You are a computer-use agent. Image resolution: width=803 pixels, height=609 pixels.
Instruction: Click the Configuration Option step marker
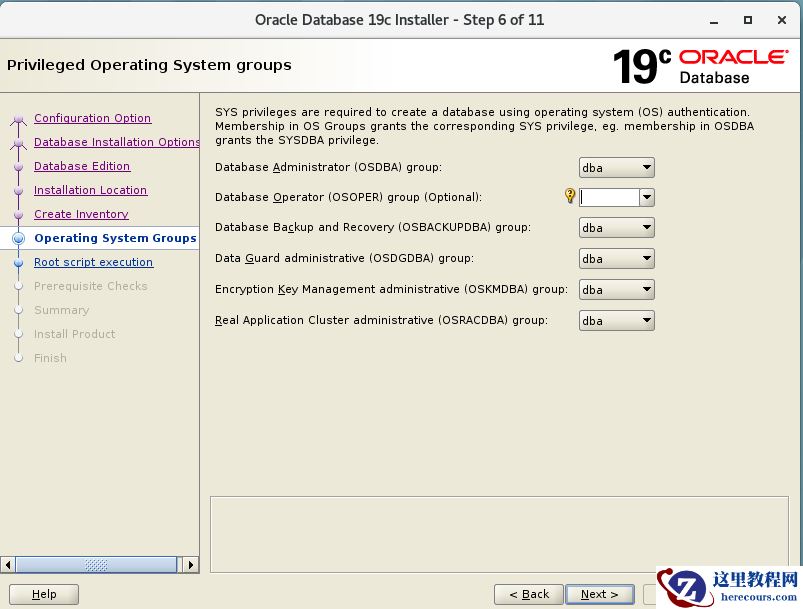[x=19, y=119]
